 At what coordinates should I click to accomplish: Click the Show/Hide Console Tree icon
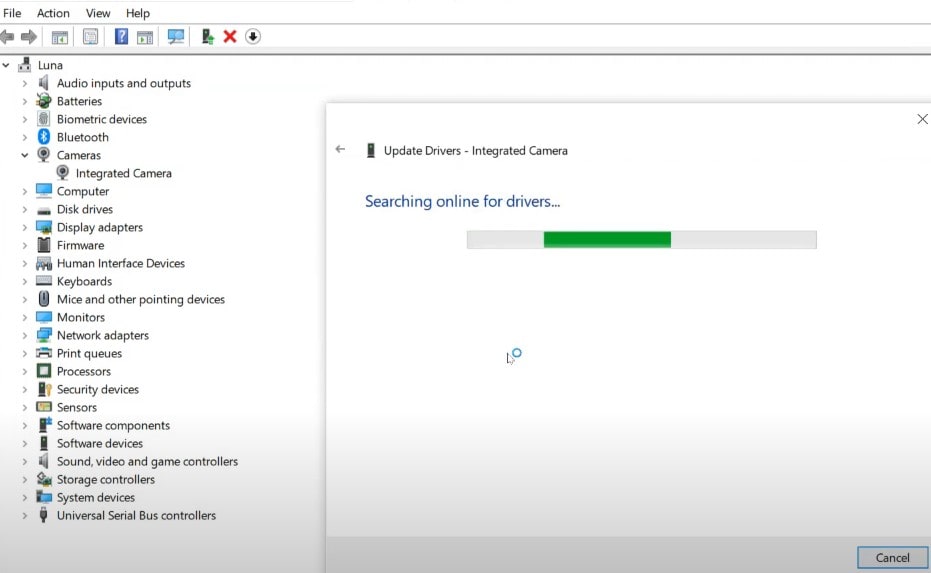[x=60, y=37]
